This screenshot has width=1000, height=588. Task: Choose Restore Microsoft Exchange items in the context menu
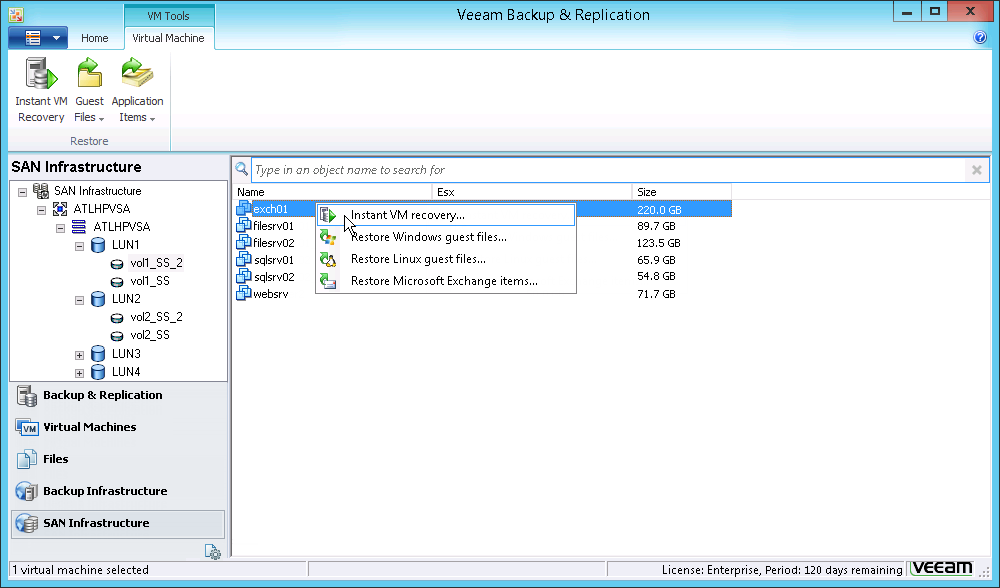point(446,281)
